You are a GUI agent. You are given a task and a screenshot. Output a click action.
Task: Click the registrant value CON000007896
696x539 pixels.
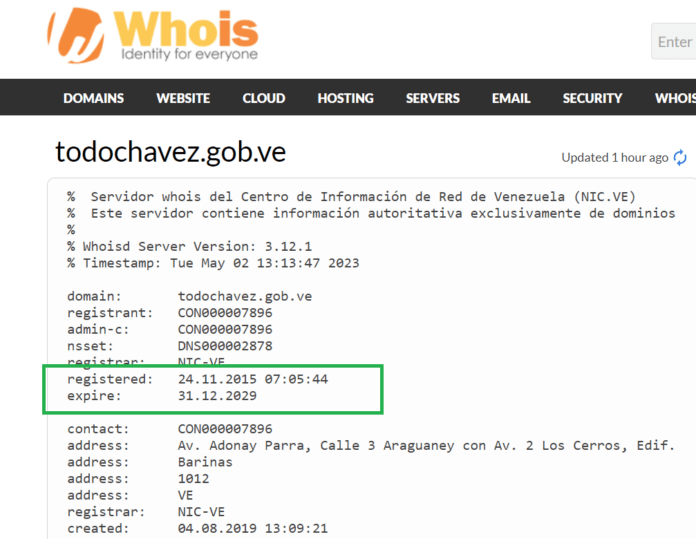[x=224, y=313]
